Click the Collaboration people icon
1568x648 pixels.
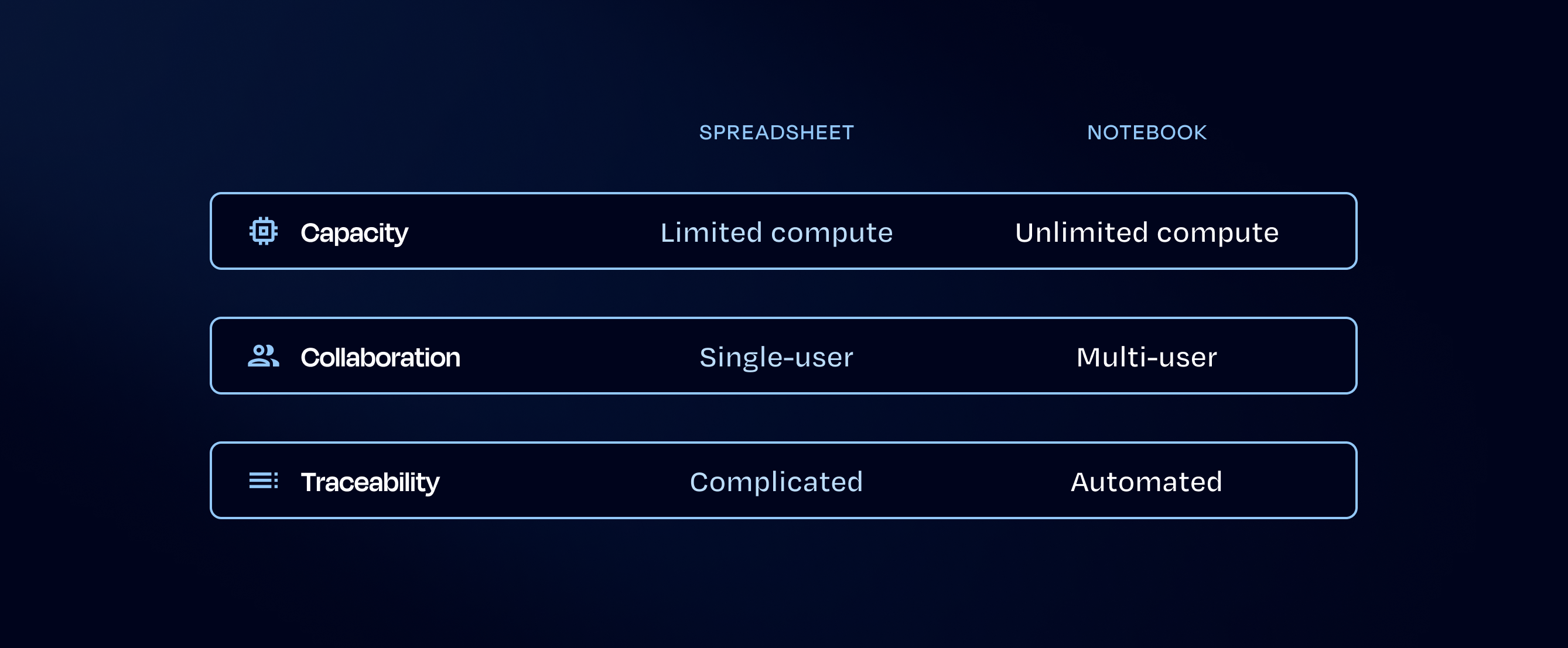[264, 356]
